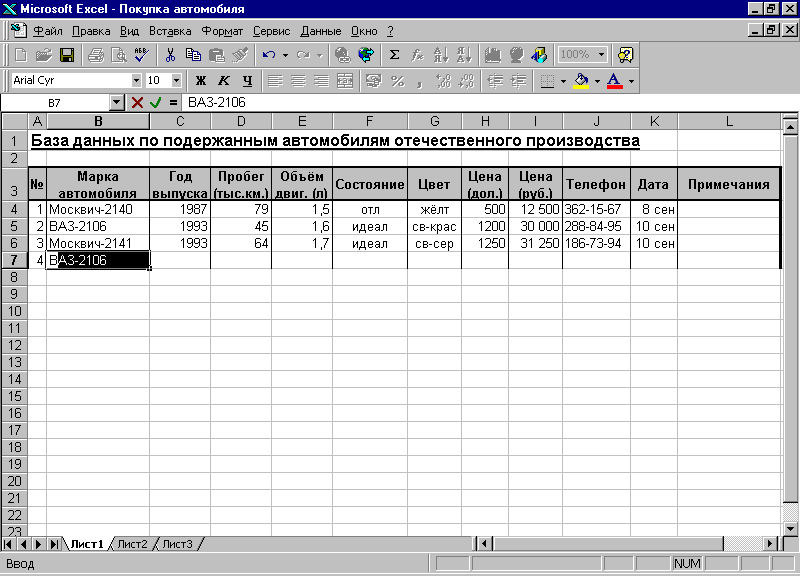
Task: Click the AutoSum sigma icon
Action: pos(394,55)
